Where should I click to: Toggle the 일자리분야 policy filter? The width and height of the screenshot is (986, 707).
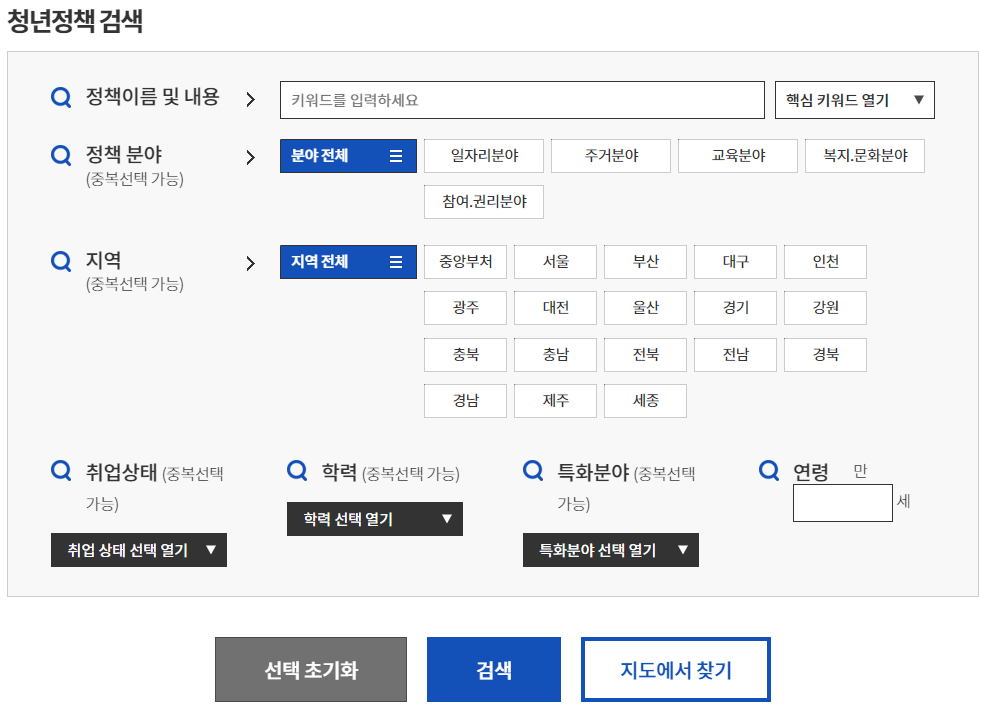(x=483, y=155)
